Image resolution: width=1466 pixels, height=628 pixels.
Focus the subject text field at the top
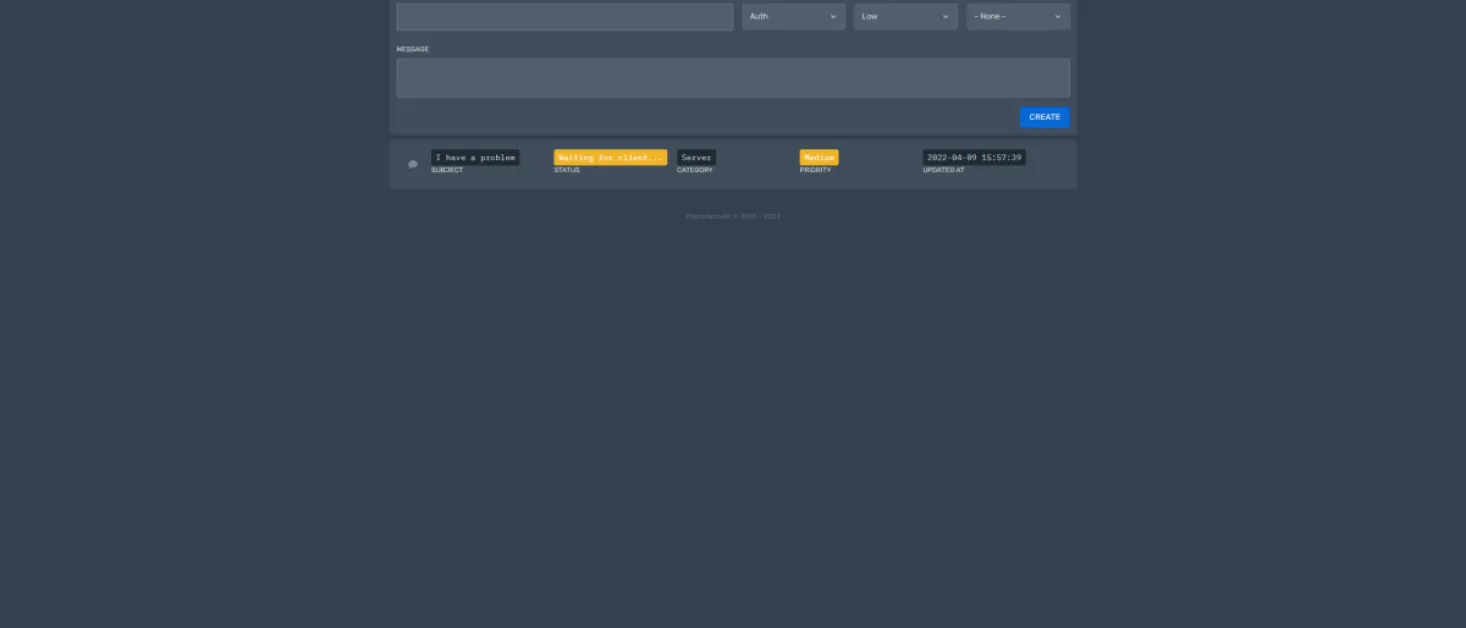click(565, 17)
